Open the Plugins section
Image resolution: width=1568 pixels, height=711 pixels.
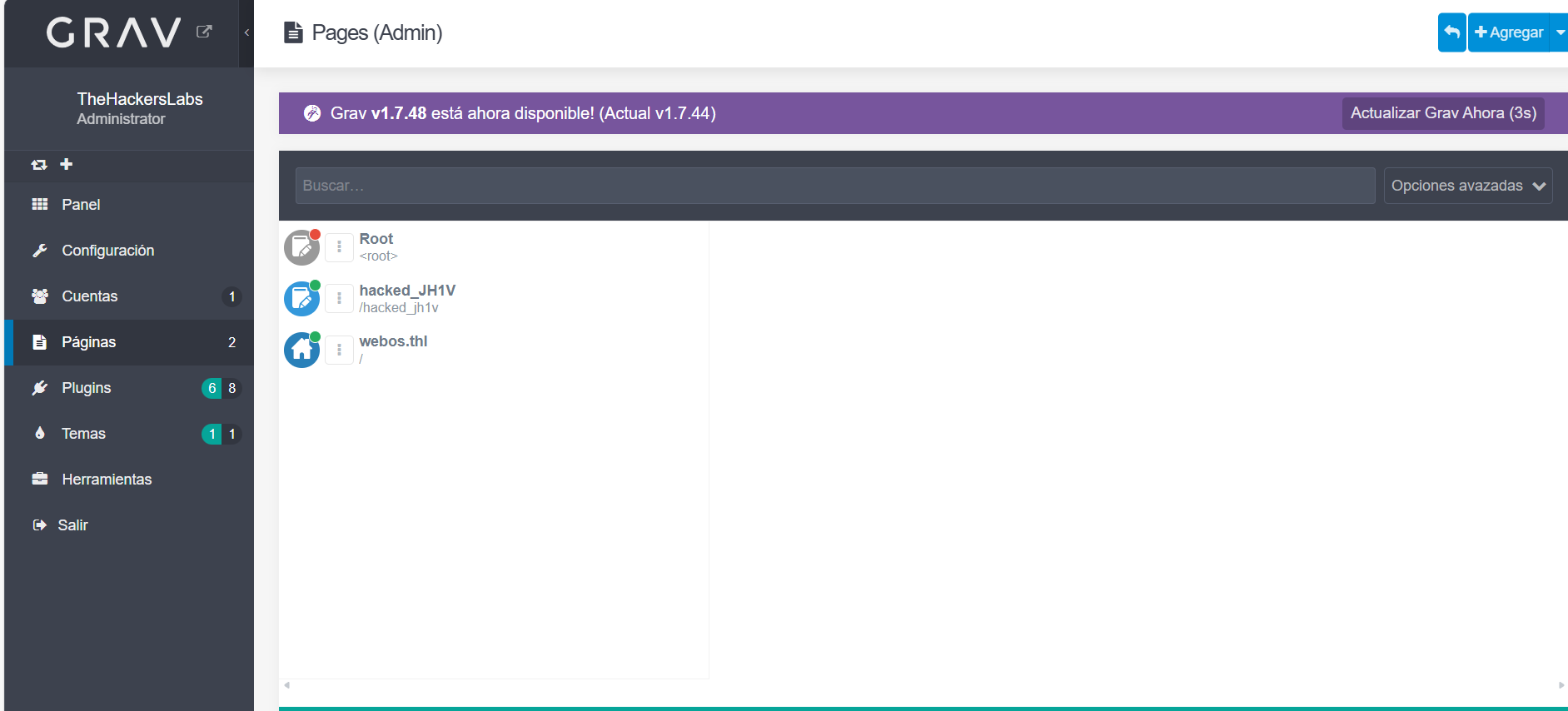tap(129, 388)
